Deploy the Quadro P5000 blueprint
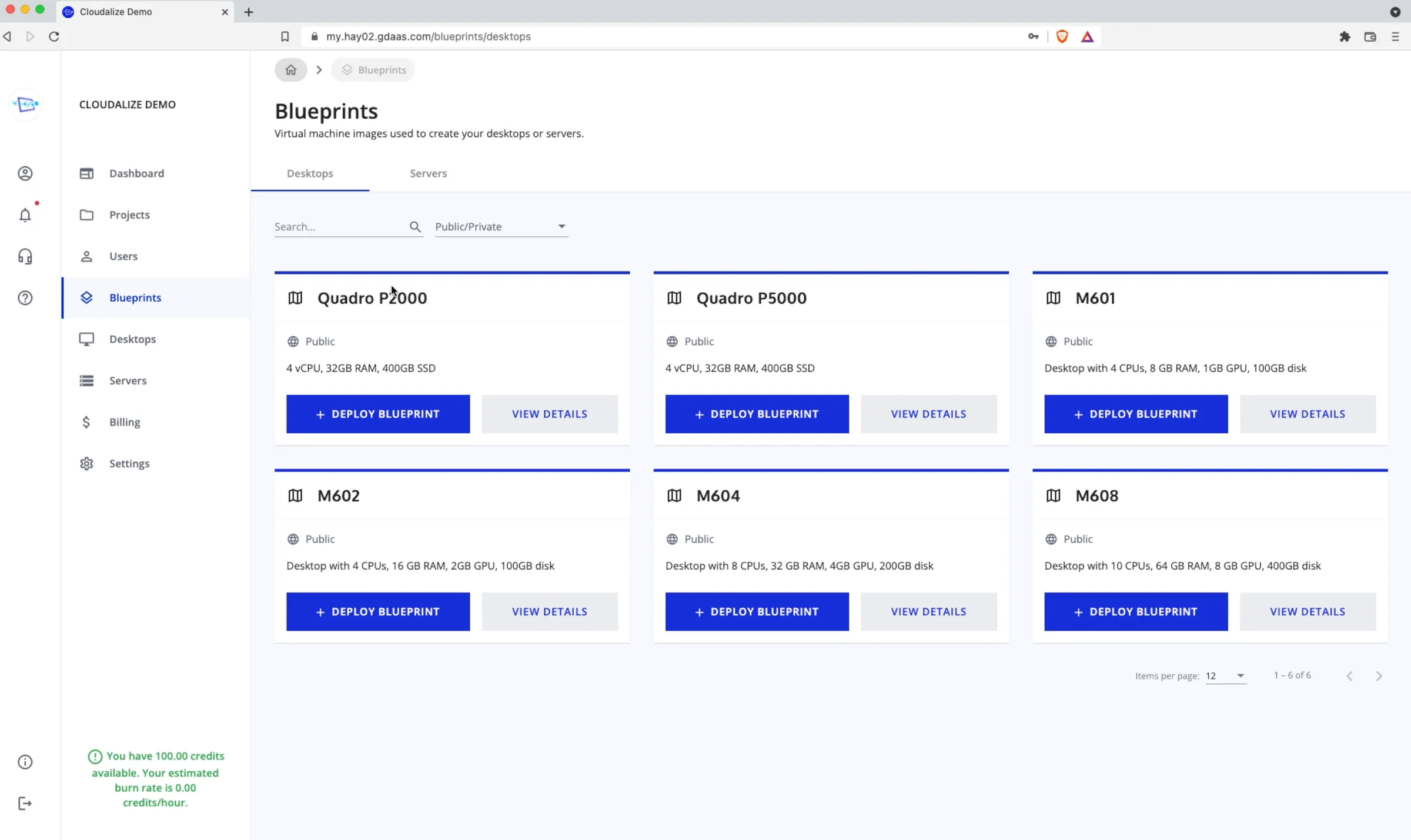 [757, 414]
